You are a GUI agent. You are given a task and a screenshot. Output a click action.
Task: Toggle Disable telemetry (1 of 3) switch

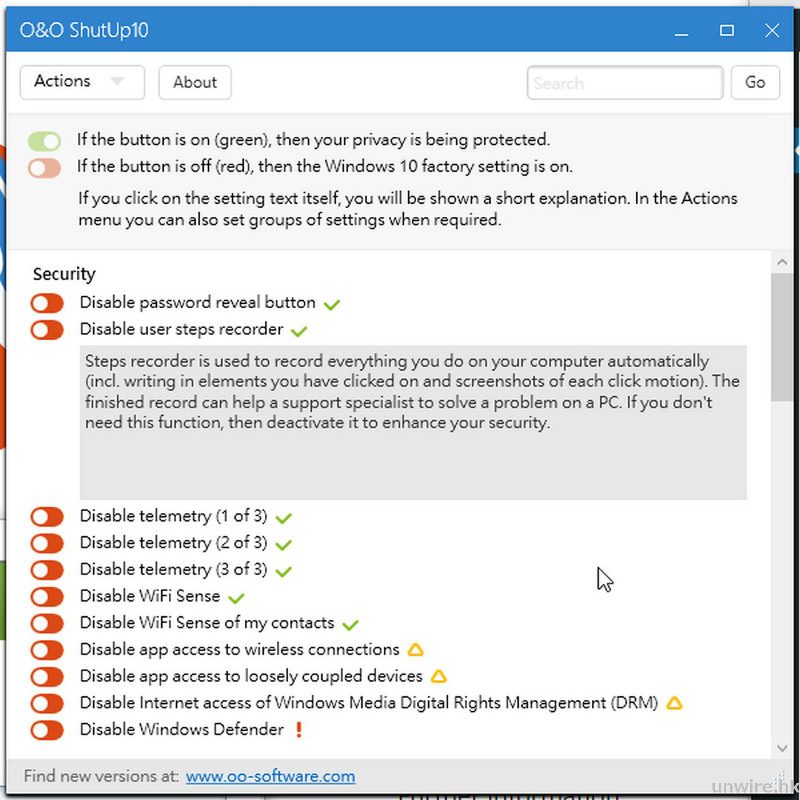tap(47, 516)
